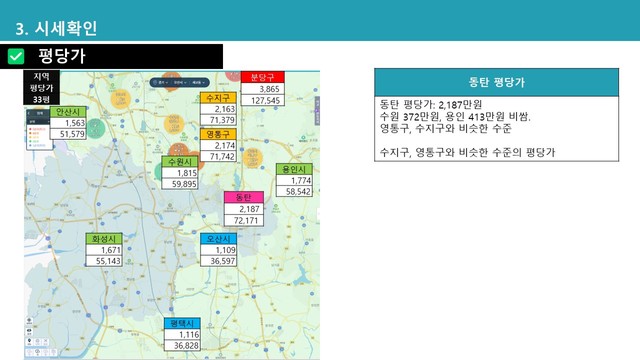Select the 평택시 blue region label

tap(182, 324)
